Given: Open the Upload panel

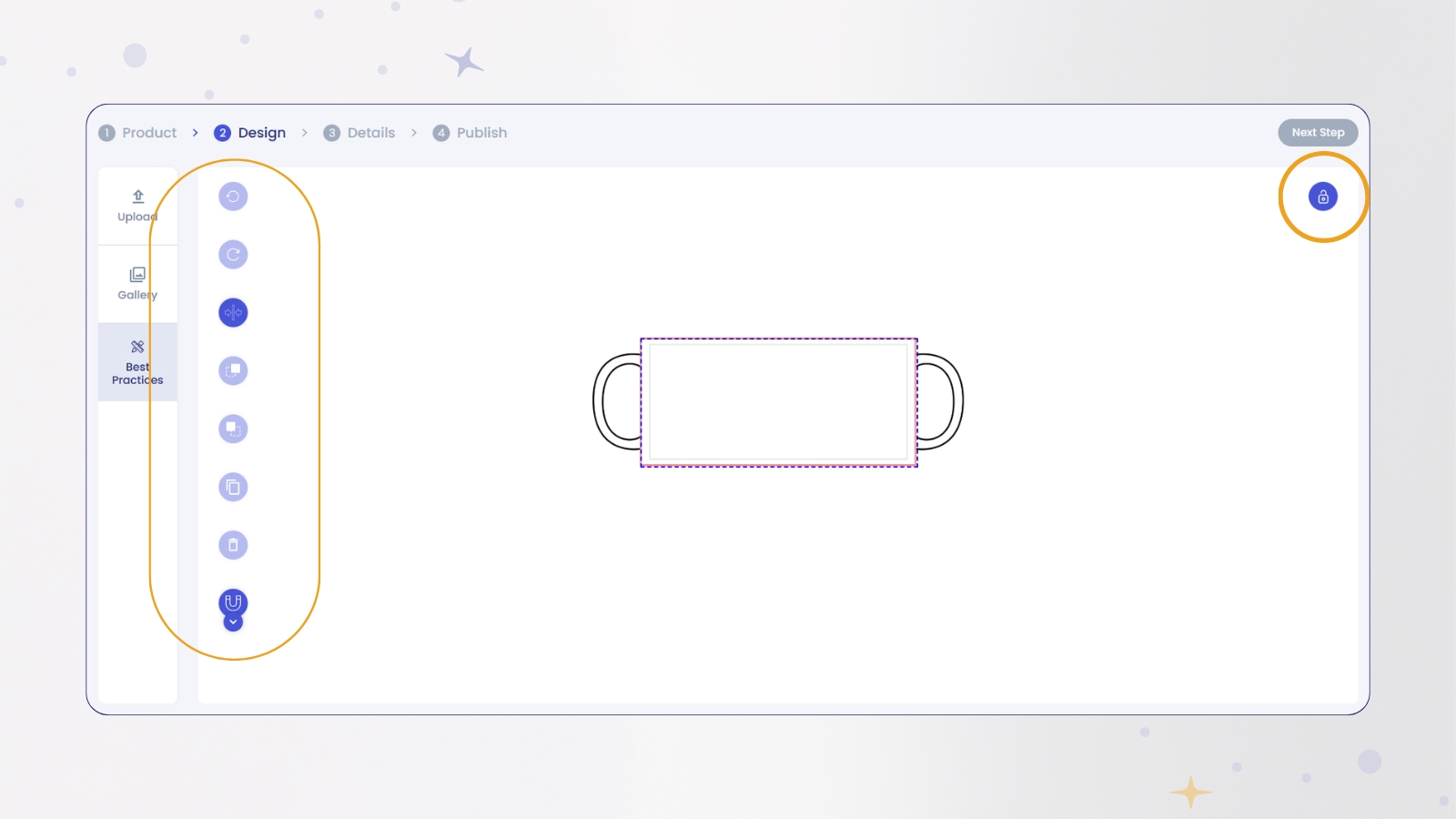Looking at the screenshot, I should [137, 207].
